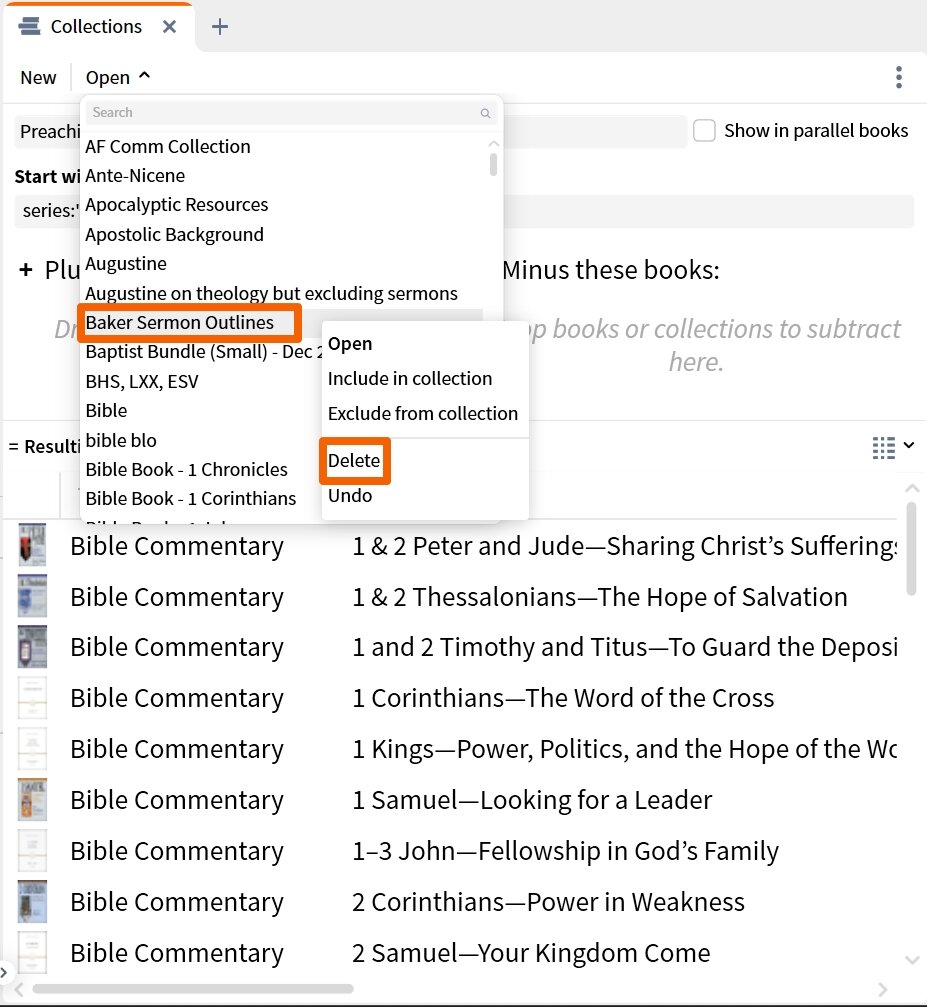
Task: Click the Collections stack icon in tab
Action: click(x=30, y=26)
